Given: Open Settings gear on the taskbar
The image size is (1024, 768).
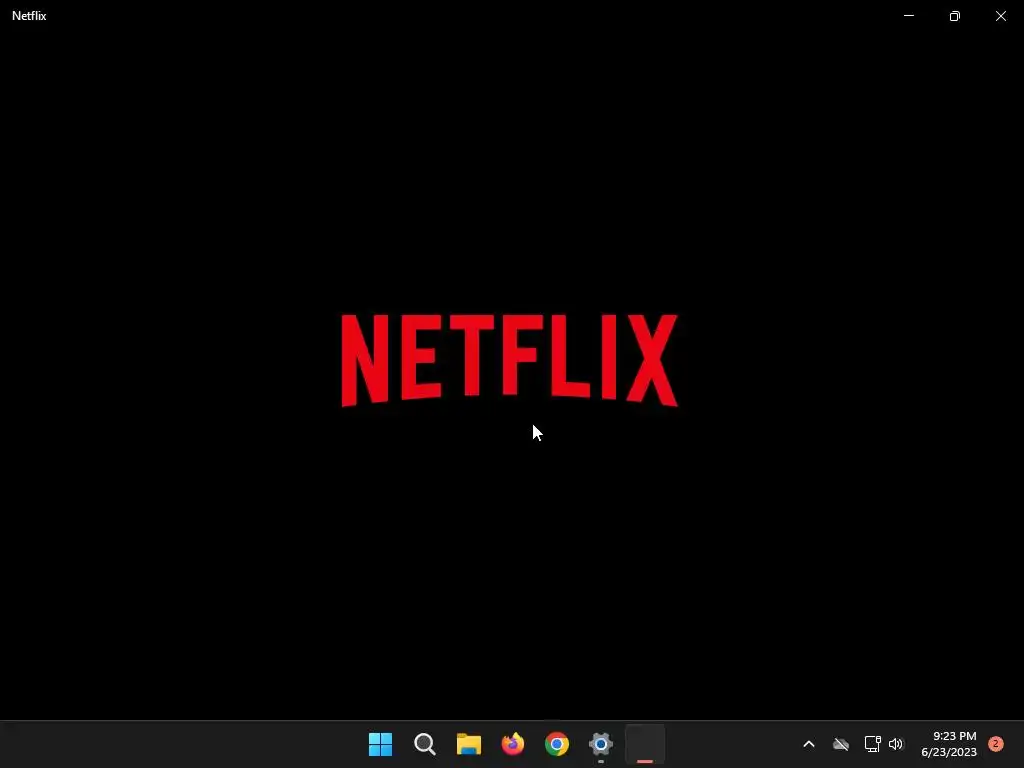Looking at the screenshot, I should click(x=601, y=744).
